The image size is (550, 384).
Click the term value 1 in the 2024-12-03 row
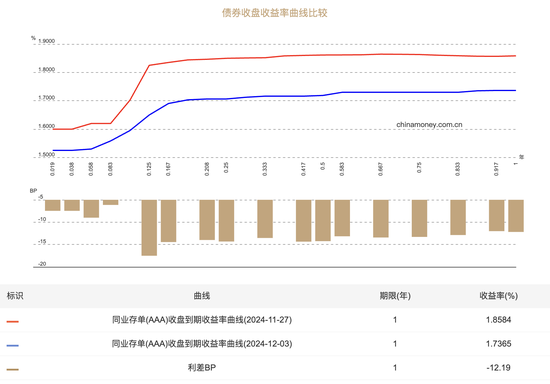point(395,343)
